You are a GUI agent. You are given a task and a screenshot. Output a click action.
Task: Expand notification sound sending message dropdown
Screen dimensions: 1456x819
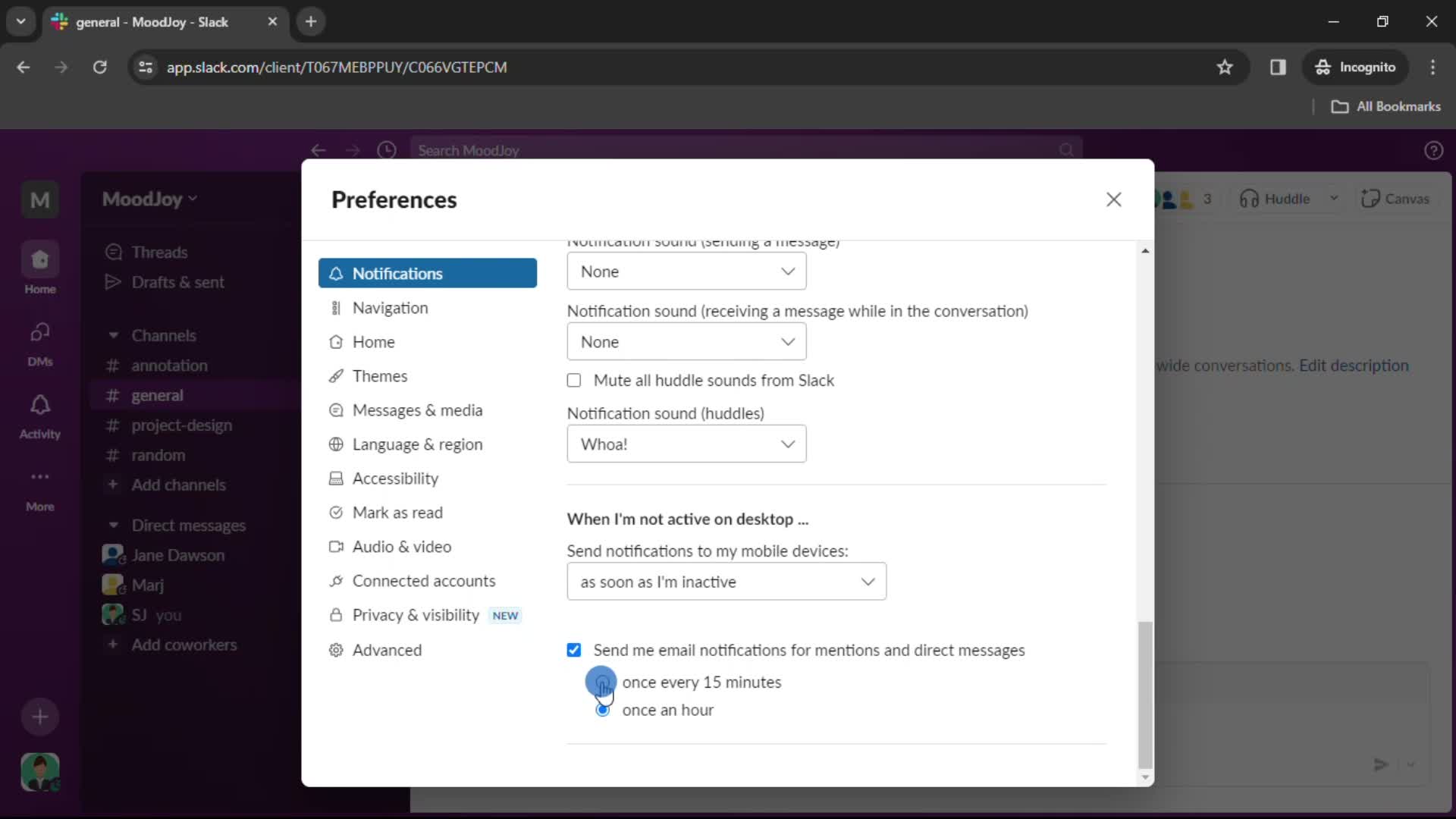pos(687,271)
